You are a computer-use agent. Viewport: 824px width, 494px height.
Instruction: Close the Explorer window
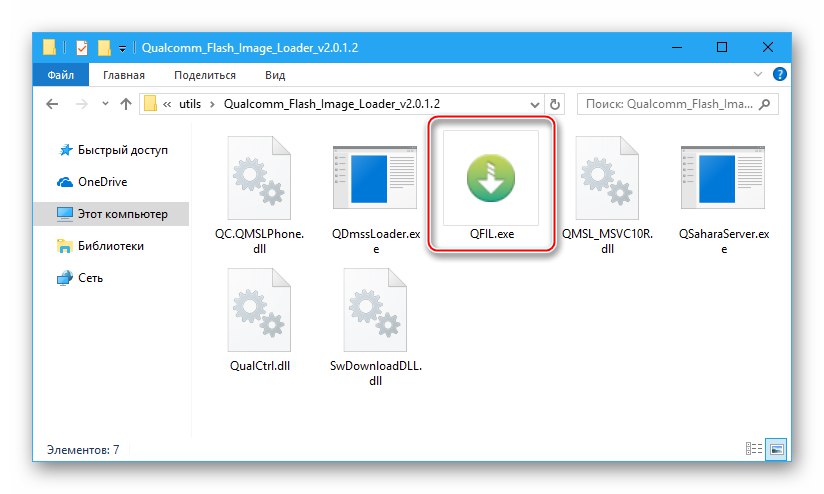pyautogui.click(x=767, y=47)
